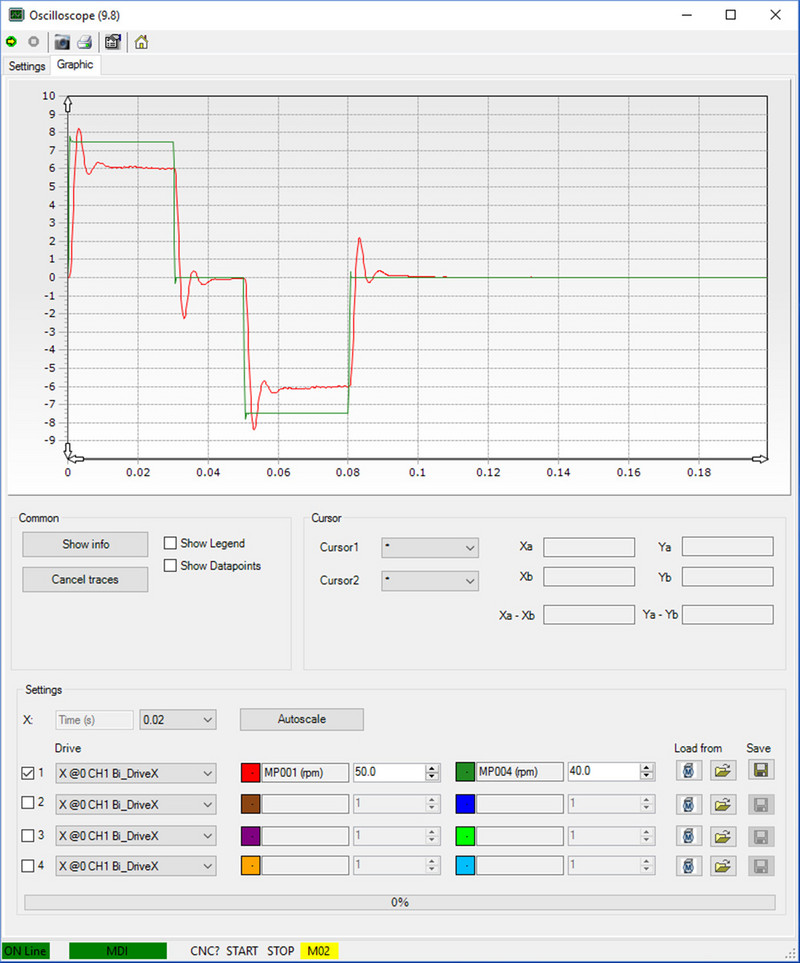Switch to the Settings tab
The width and height of the screenshot is (800, 963).
click(27, 66)
